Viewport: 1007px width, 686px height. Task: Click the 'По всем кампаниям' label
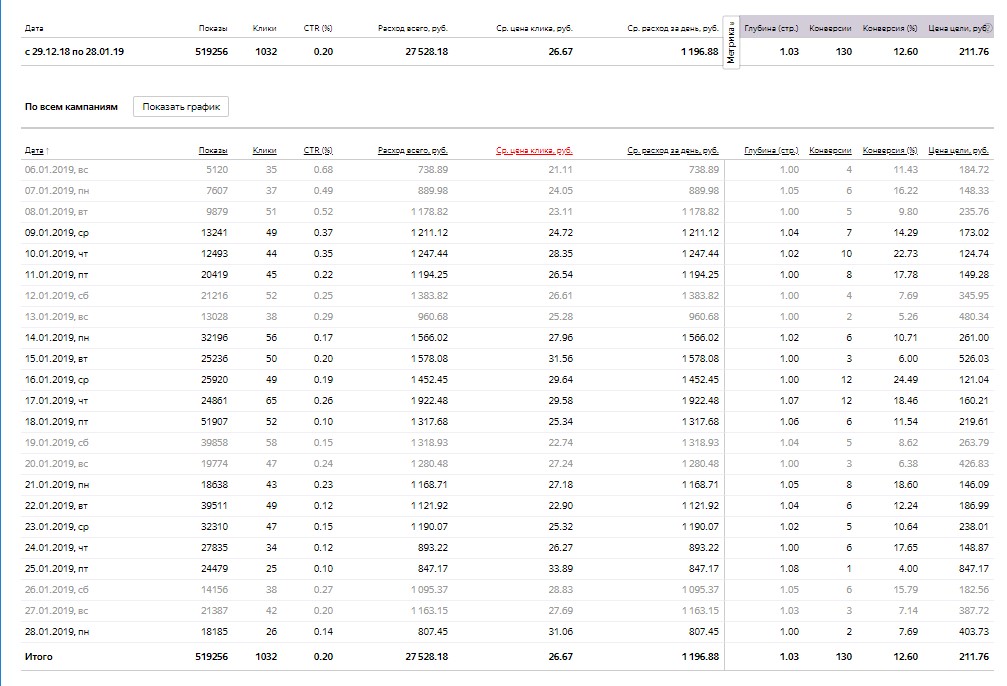(x=71, y=107)
